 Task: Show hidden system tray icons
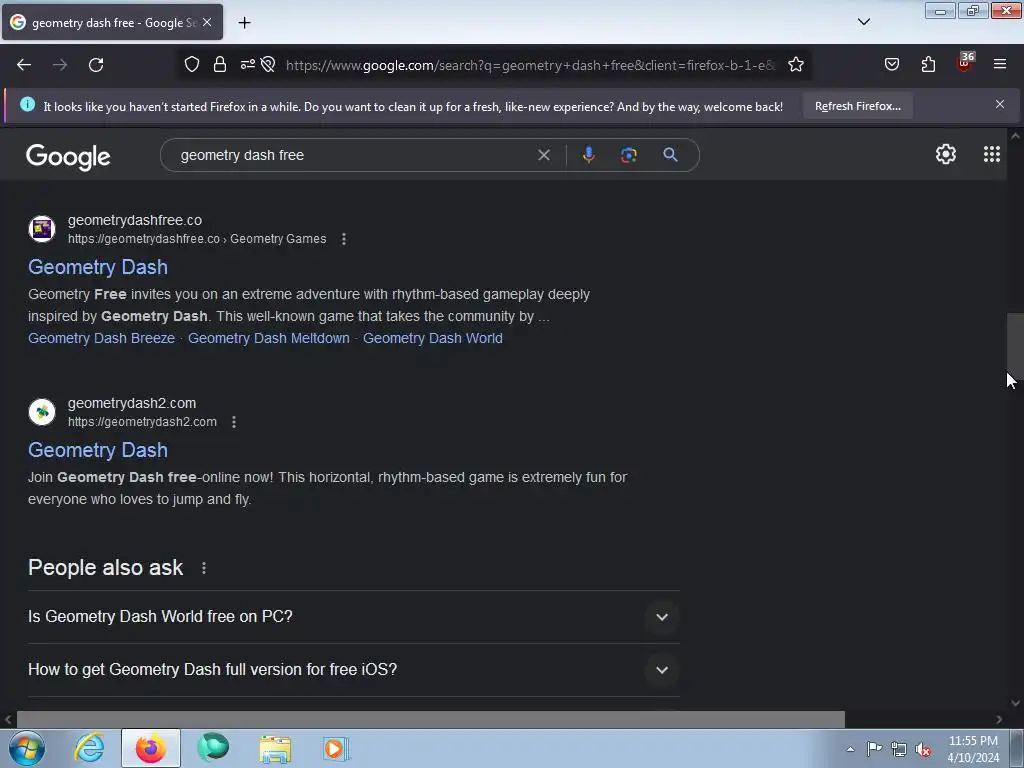point(850,749)
